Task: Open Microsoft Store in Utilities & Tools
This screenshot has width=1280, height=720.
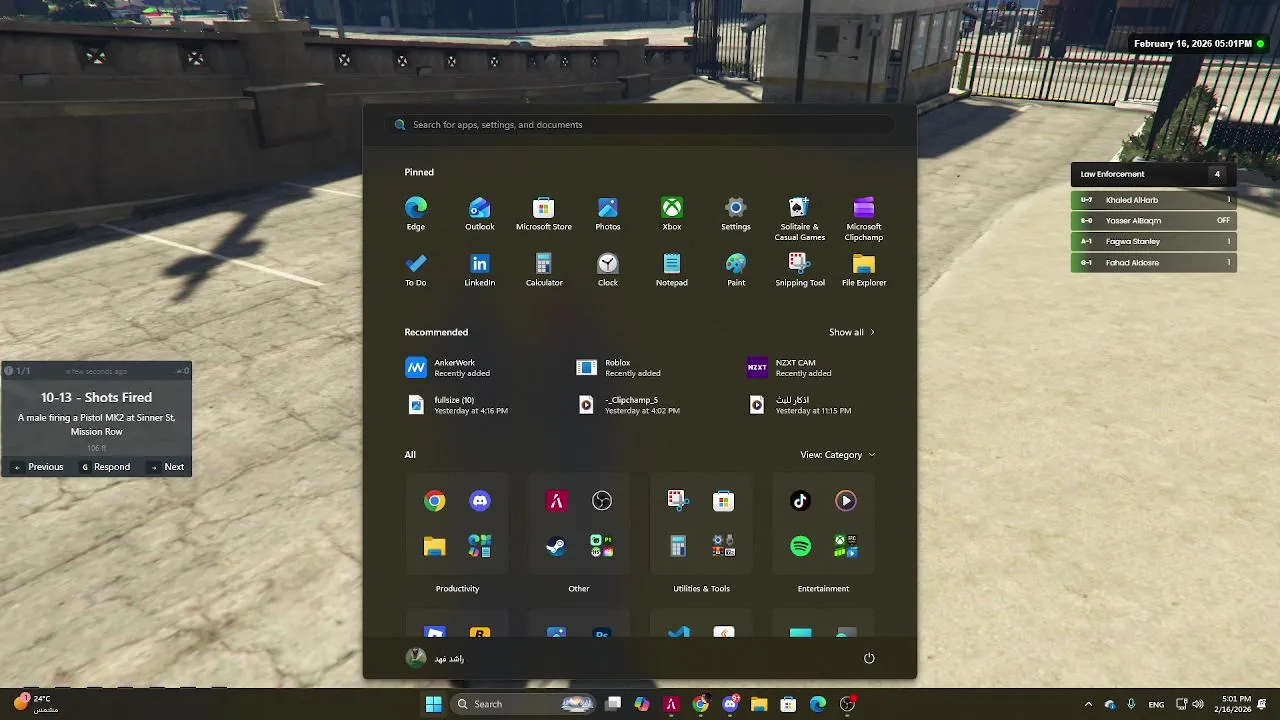Action: pyautogui.click(x=724, y=501)
